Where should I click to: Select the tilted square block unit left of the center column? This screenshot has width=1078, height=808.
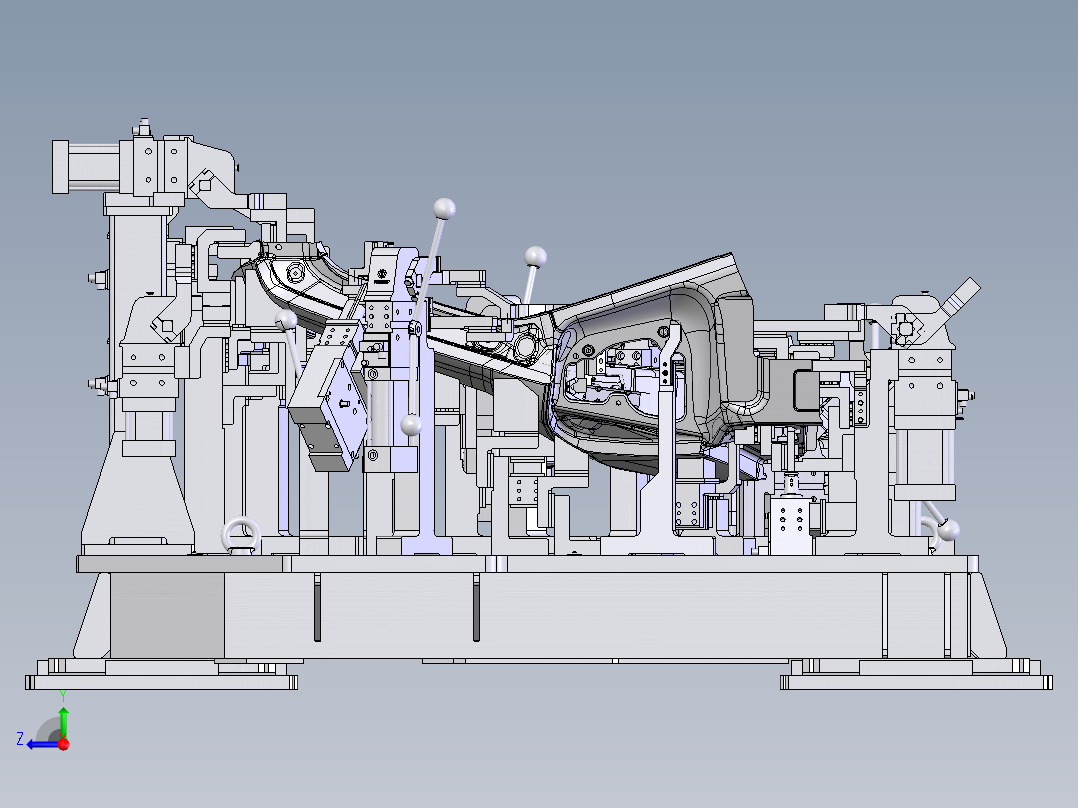click(328, 407)
